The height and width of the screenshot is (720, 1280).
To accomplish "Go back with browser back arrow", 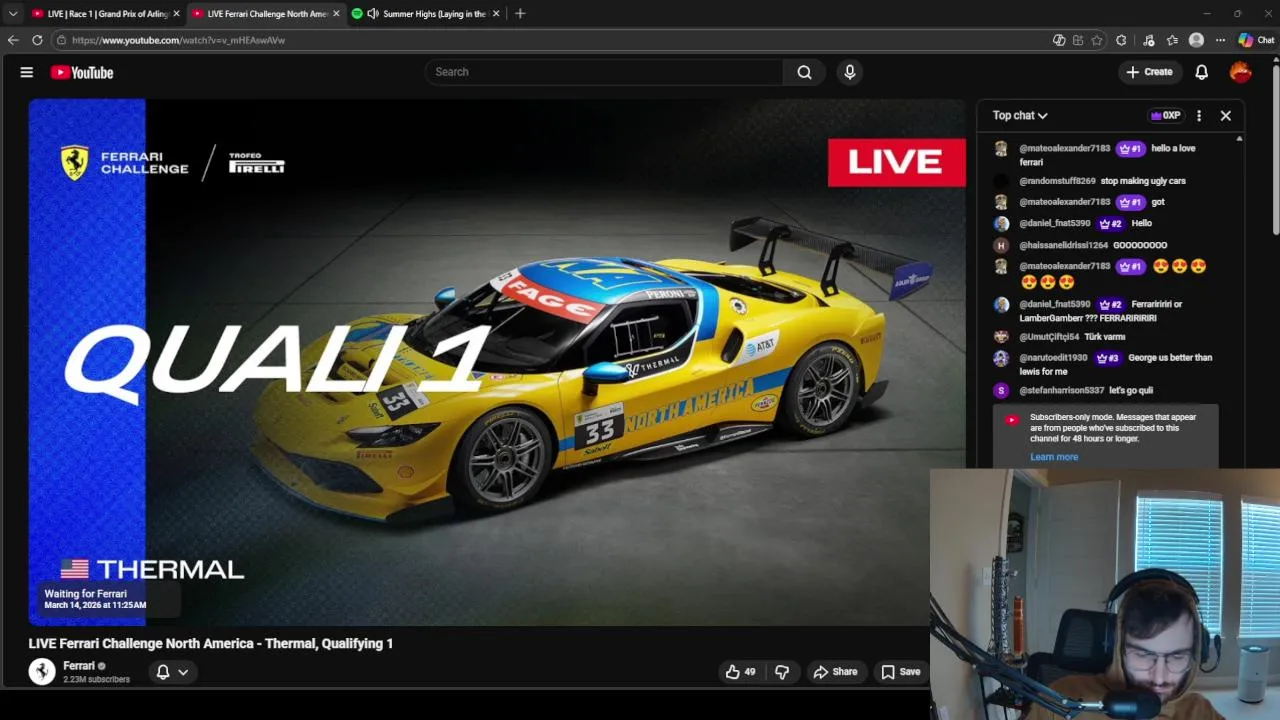I will [13, 40].
